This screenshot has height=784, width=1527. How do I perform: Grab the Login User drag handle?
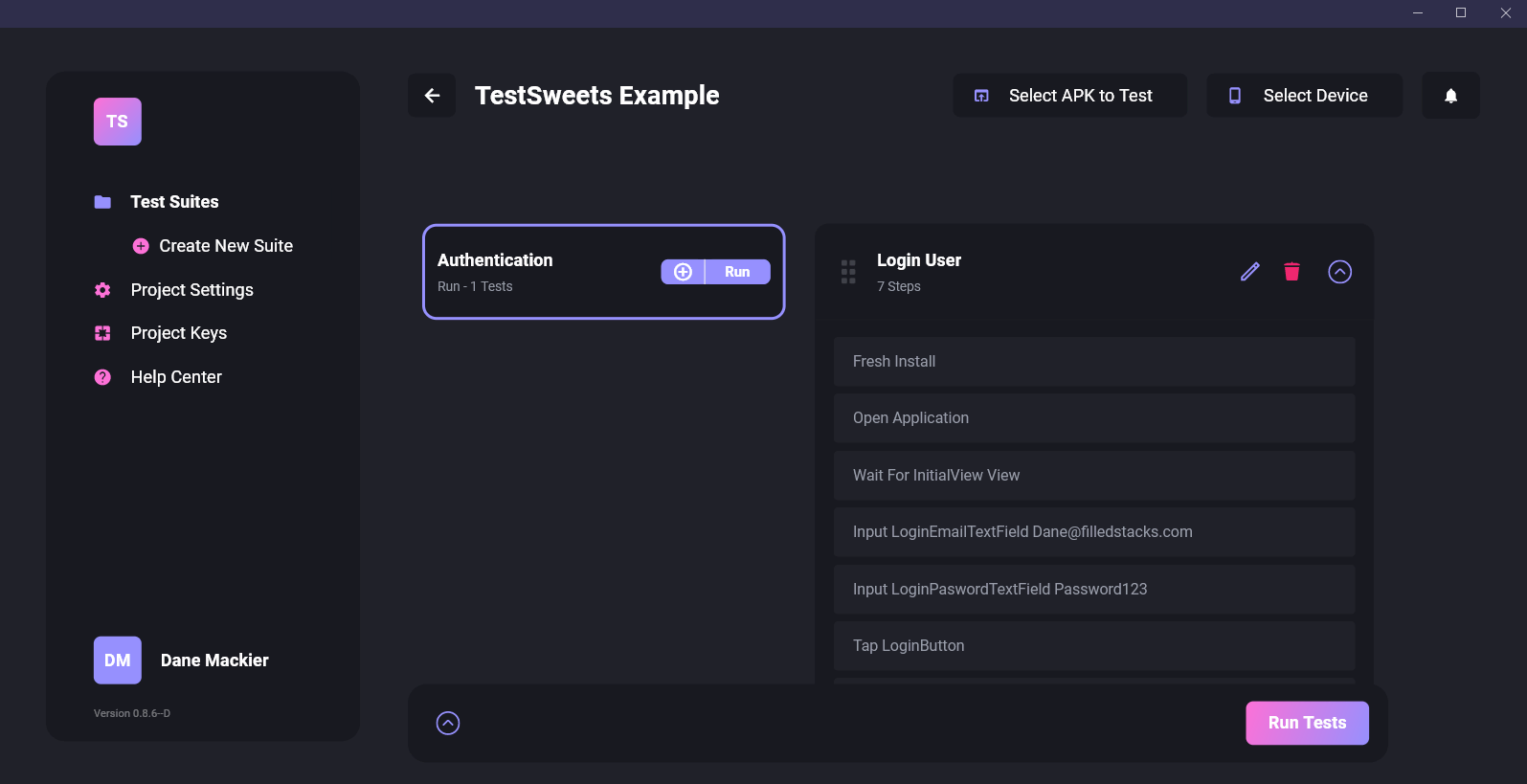coord(848,272)
